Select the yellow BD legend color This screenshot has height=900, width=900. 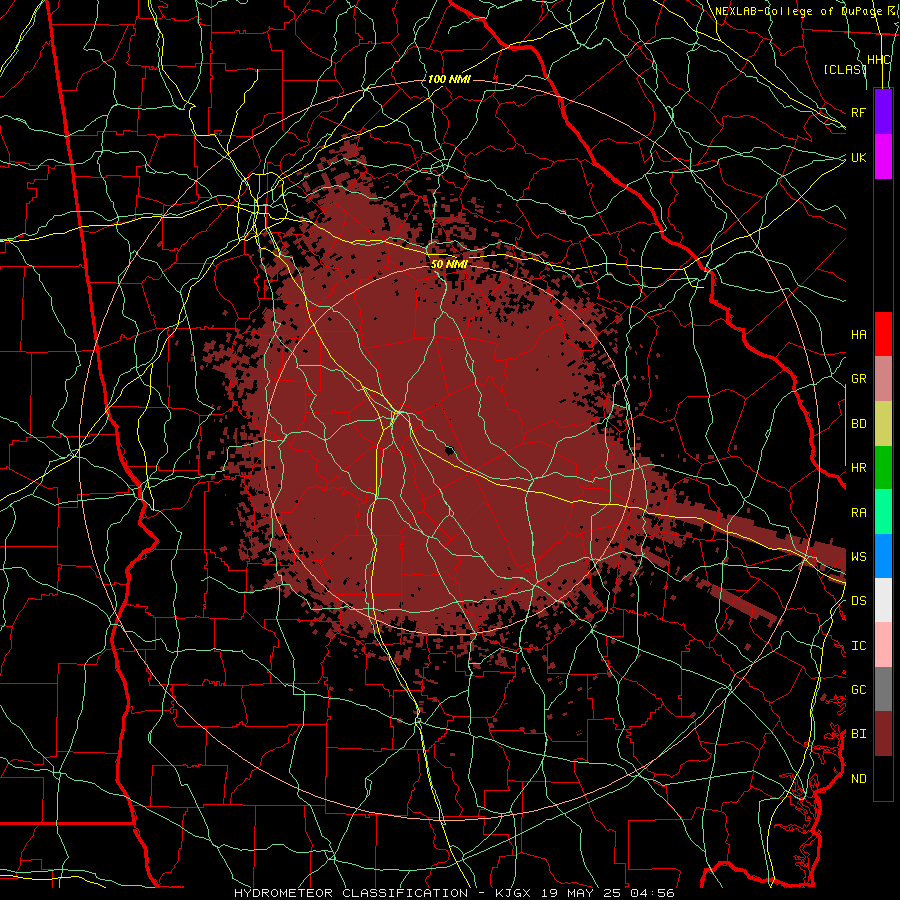(x=883, y=424)
